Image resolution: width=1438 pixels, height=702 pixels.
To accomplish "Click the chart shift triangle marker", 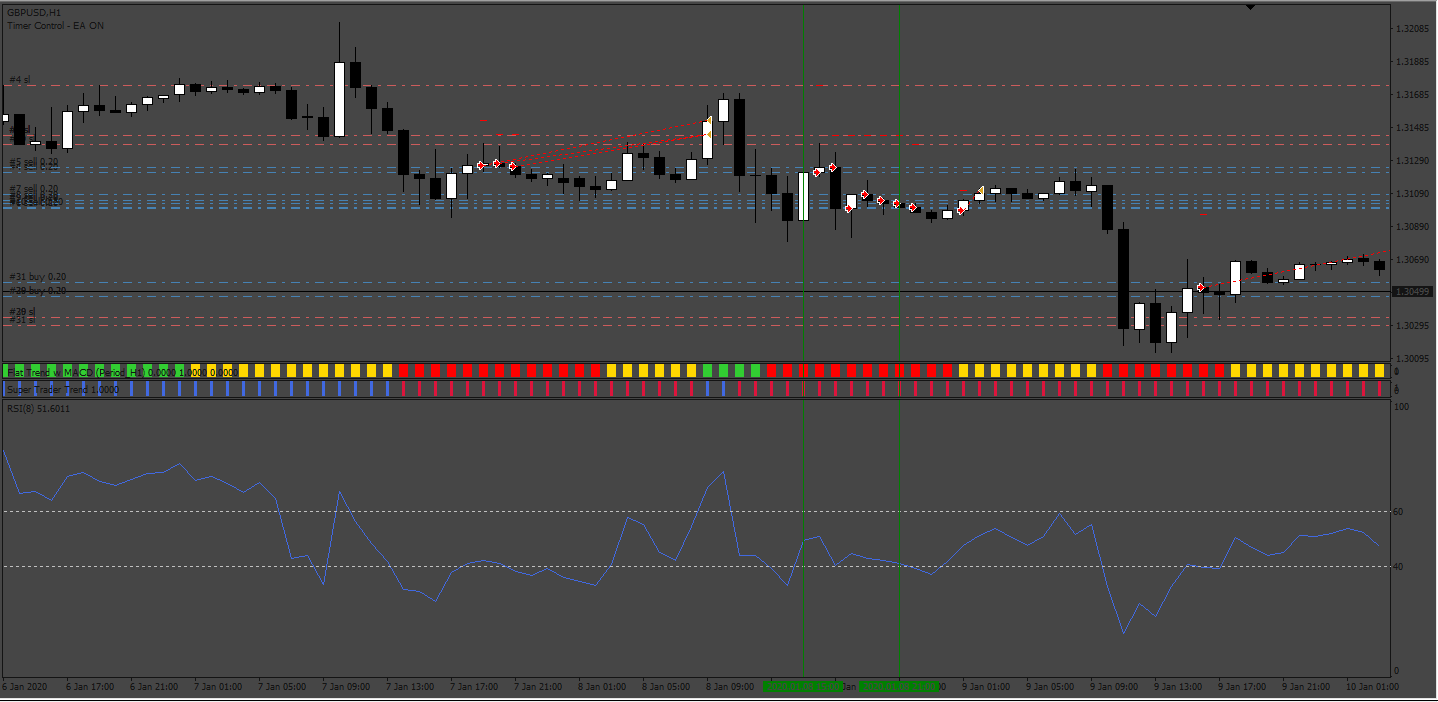I will coord(1249,8).
